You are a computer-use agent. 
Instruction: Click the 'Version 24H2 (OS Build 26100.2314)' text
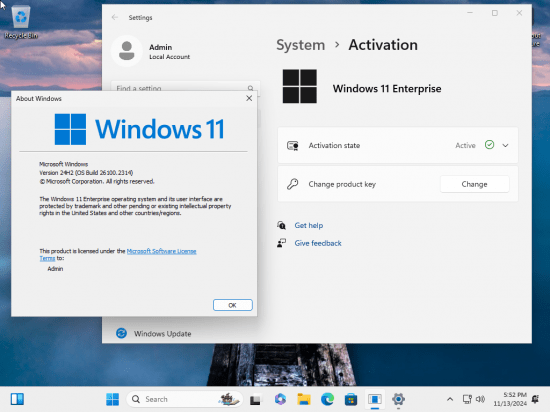tap(86, 173)
